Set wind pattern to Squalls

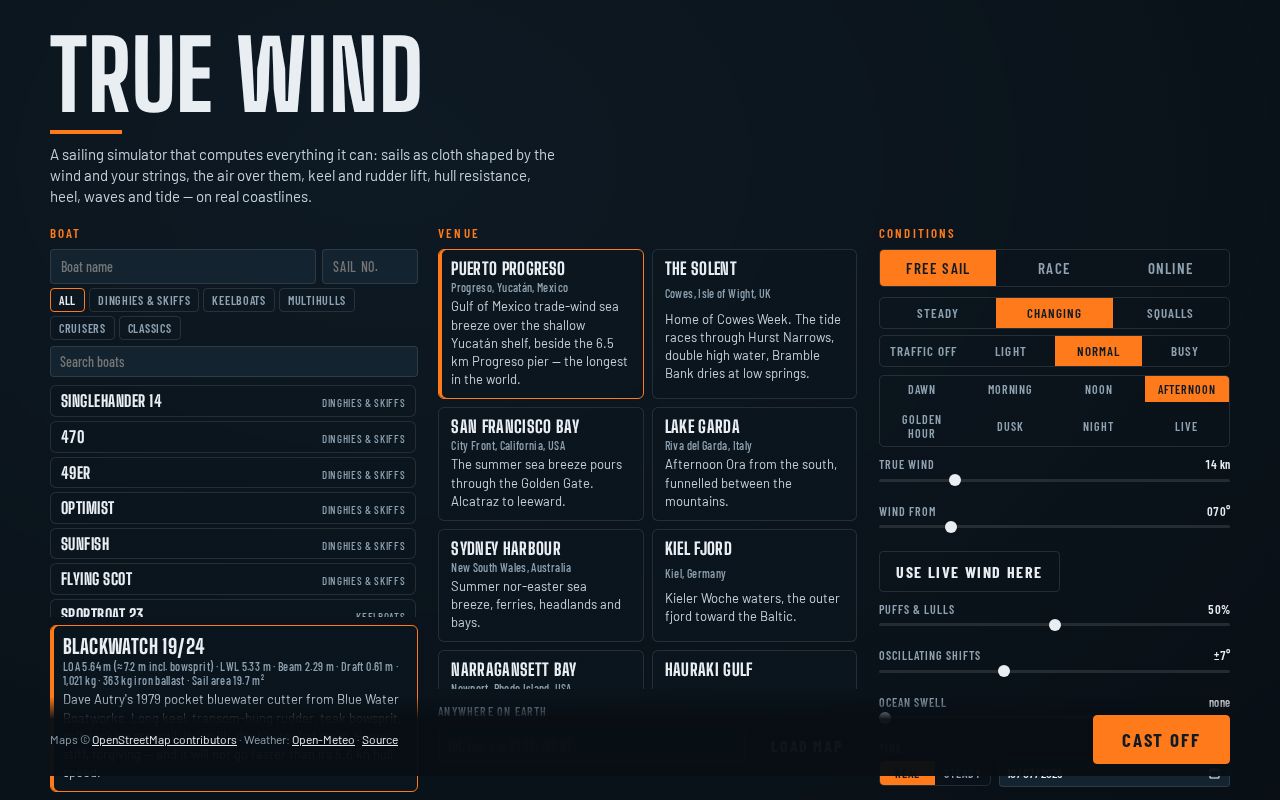point(1170,313)
